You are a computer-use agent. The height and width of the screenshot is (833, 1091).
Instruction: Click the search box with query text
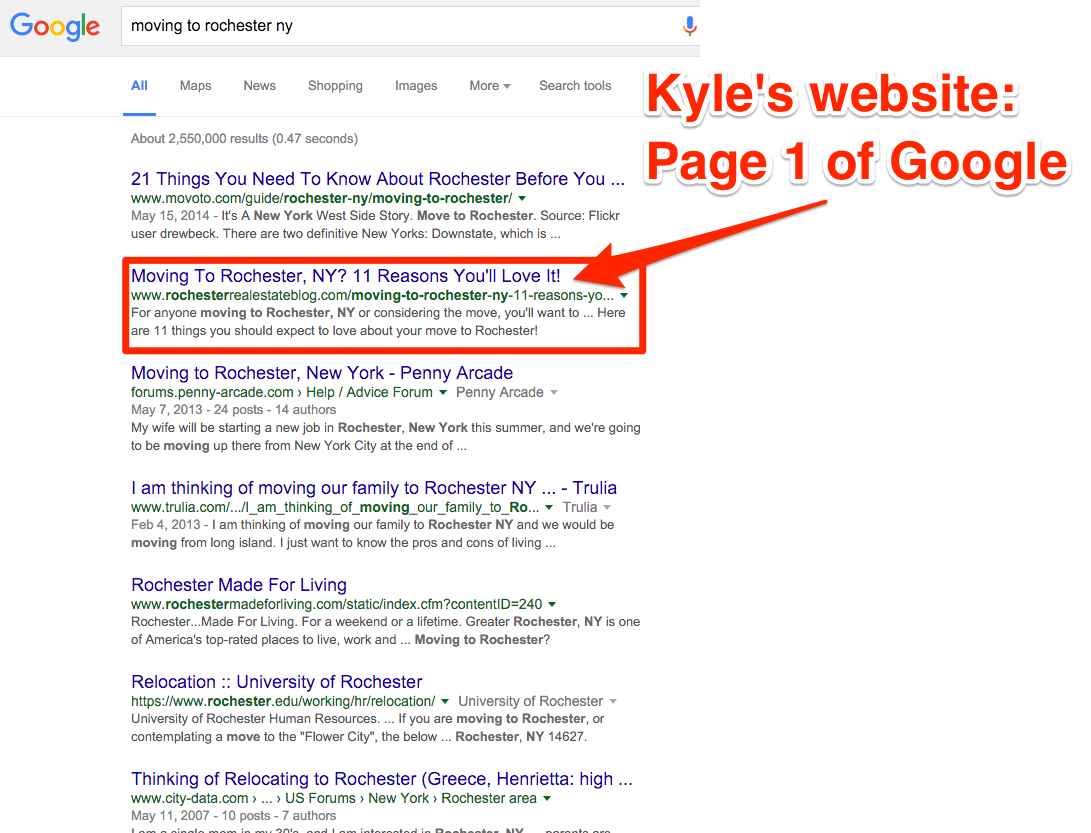(411, 26)
